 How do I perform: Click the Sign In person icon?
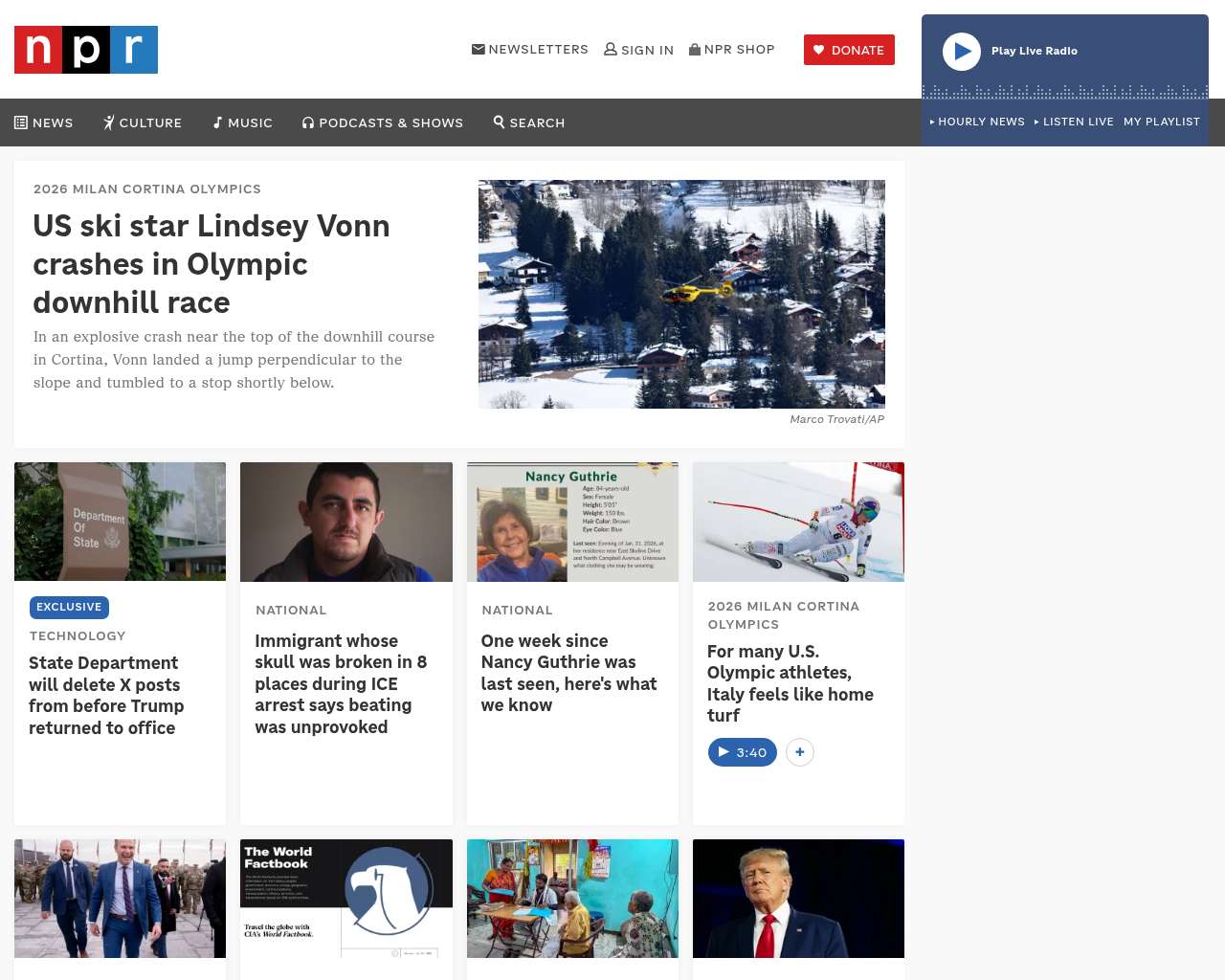point(611,49)
